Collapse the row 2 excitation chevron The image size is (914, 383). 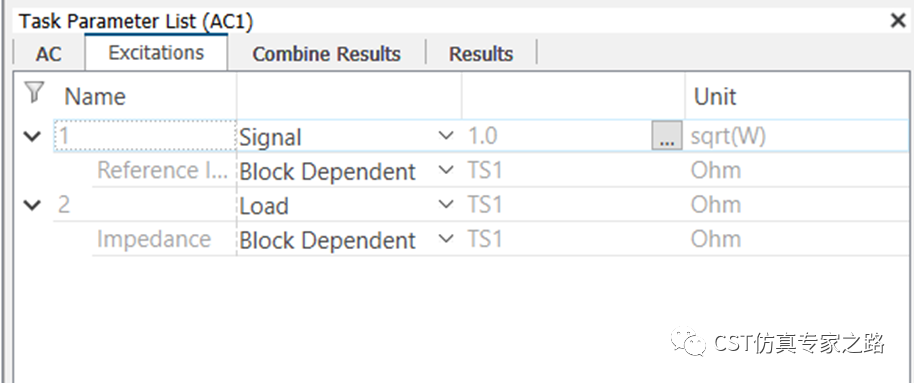[33, 205]
